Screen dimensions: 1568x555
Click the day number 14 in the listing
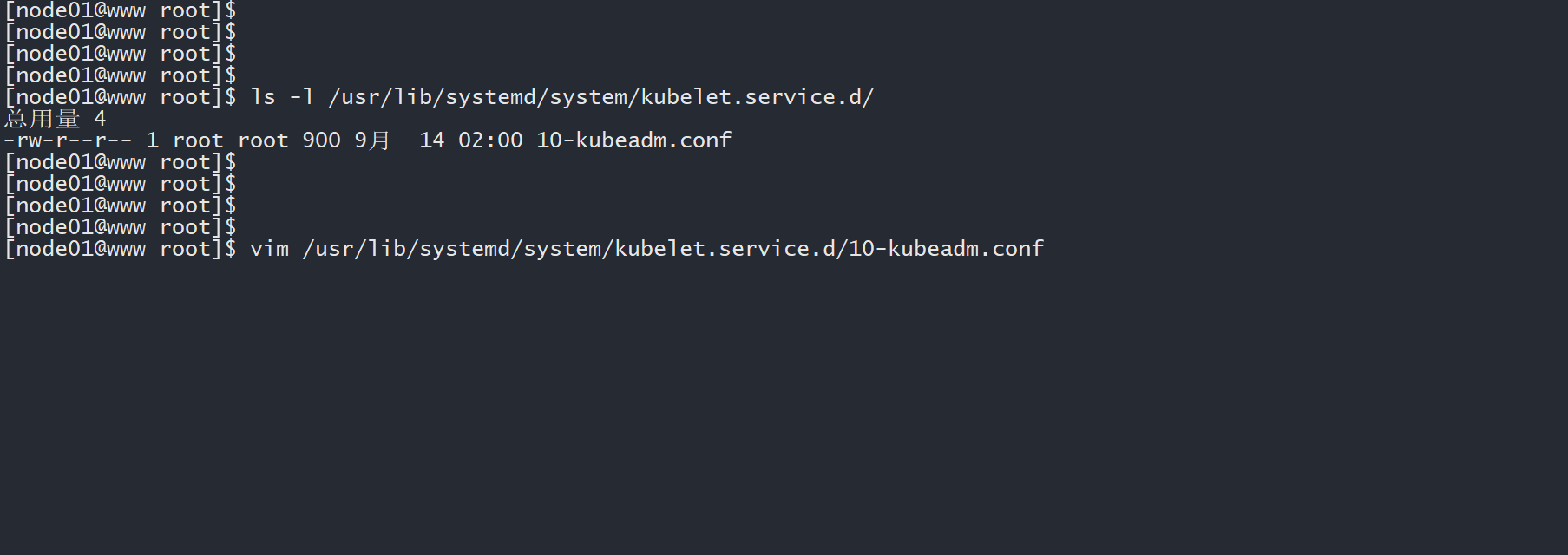coord(431,140)
